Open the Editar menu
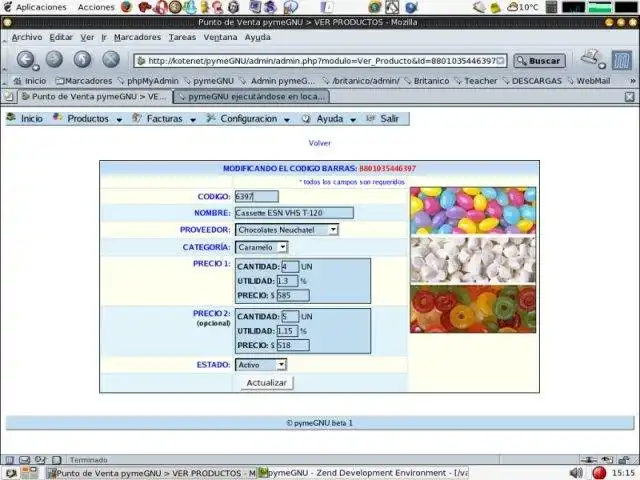 [61, 37]
